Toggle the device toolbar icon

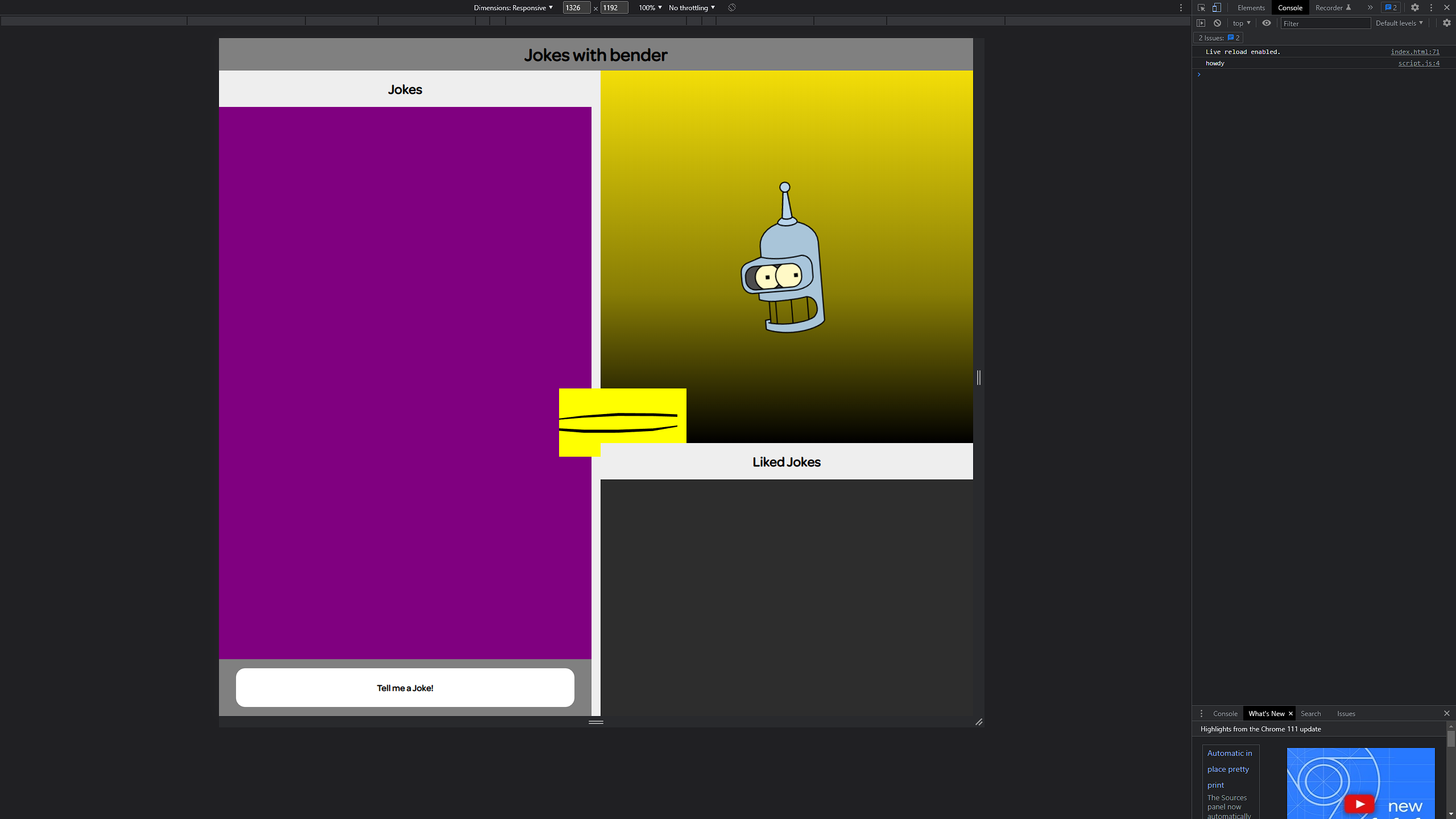pyautogui.click(x=1216, y=7)
